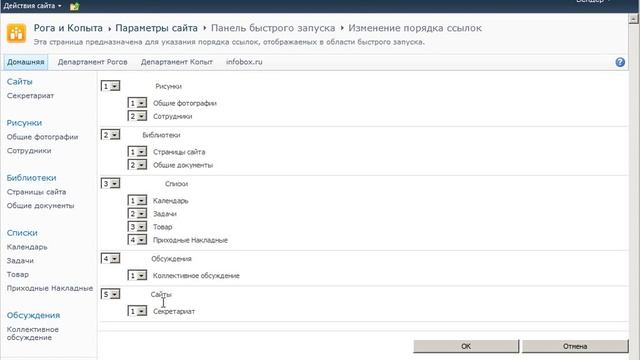Open order dropdown for Коллективное обсуждение row
This screenshot has height=360, width=640.
click(137, 276)
